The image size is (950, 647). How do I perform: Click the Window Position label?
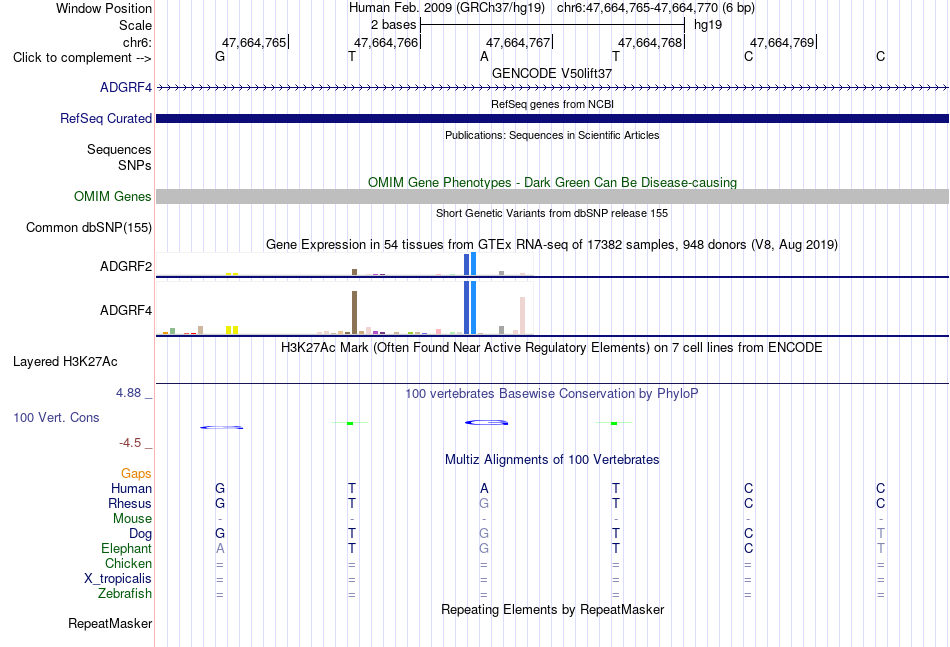104,8
